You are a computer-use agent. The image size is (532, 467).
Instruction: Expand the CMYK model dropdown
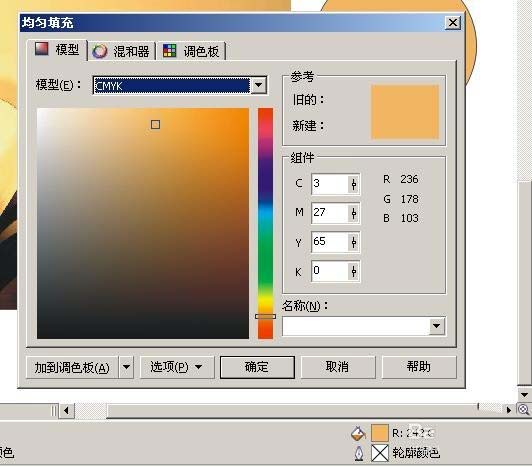pos(259,85)
